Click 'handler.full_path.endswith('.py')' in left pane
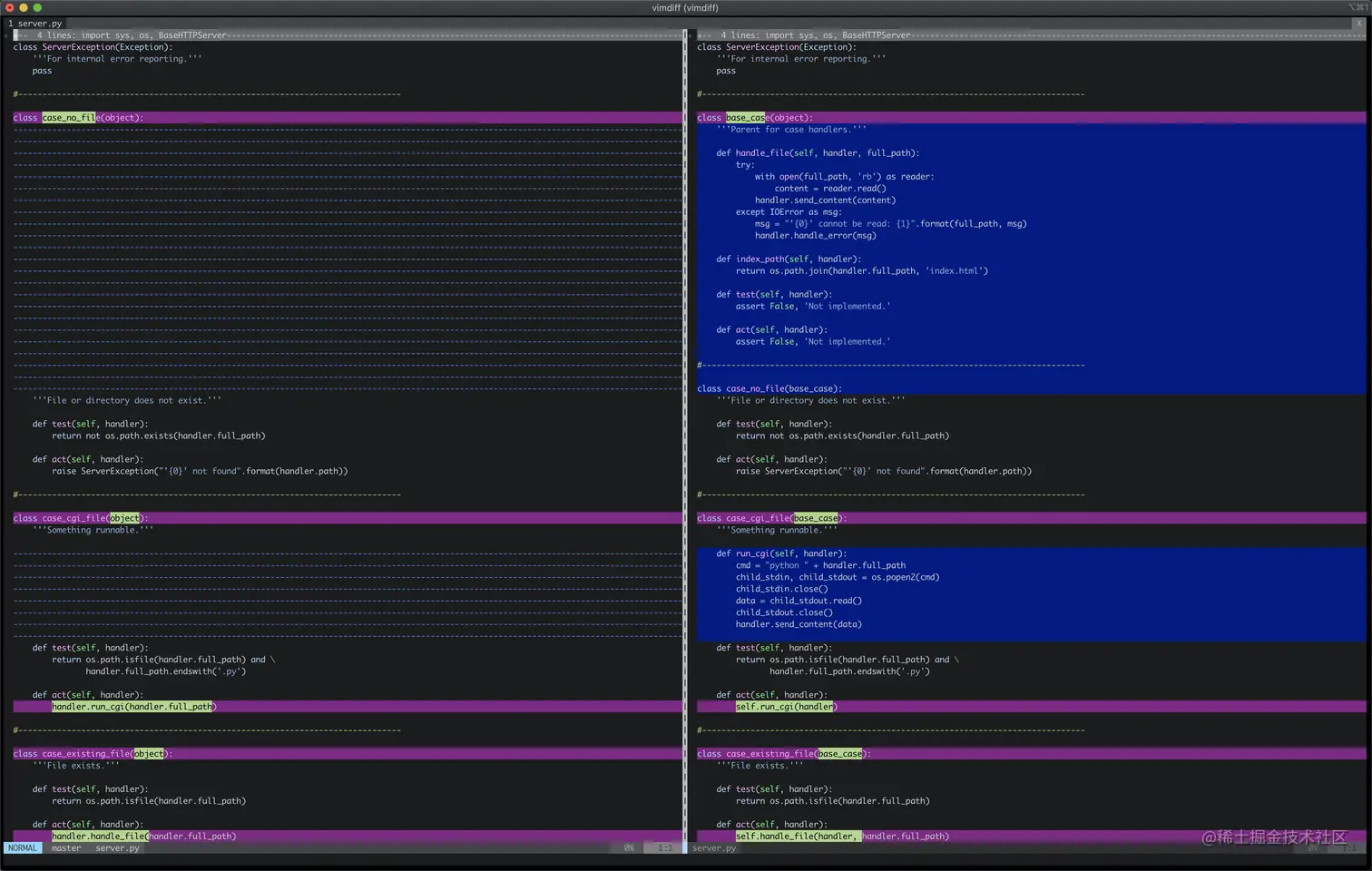 (166, 672)
